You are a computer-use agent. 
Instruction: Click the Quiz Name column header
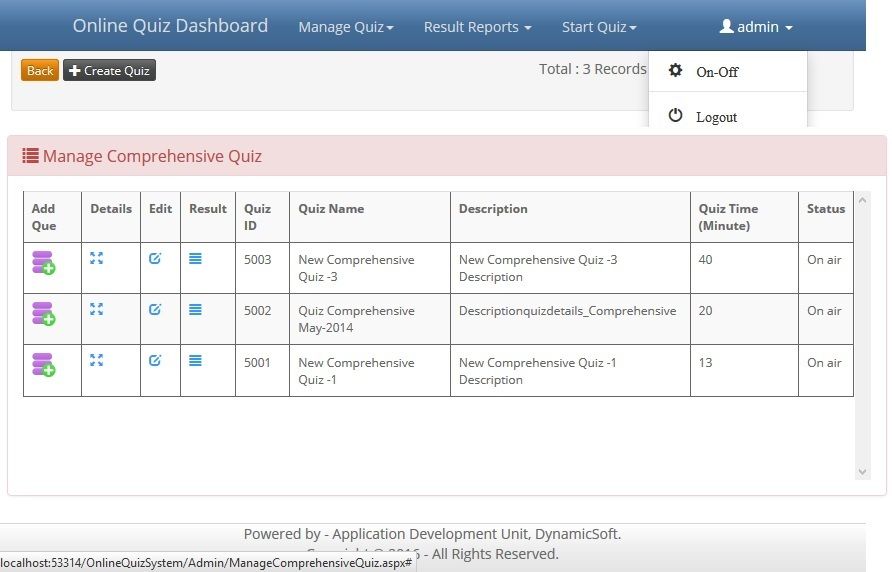coord(331,209)
